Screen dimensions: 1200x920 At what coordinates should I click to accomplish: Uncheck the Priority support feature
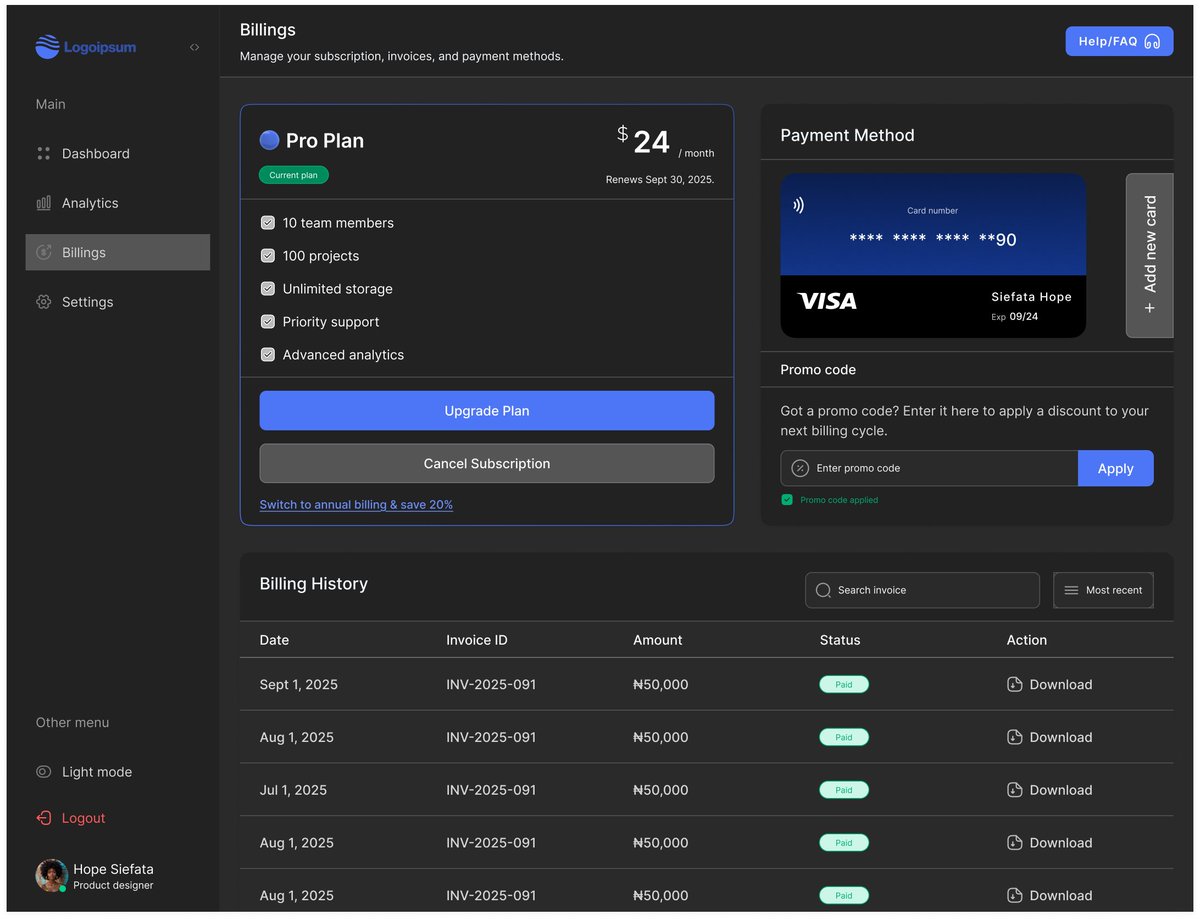coord(267,321)
